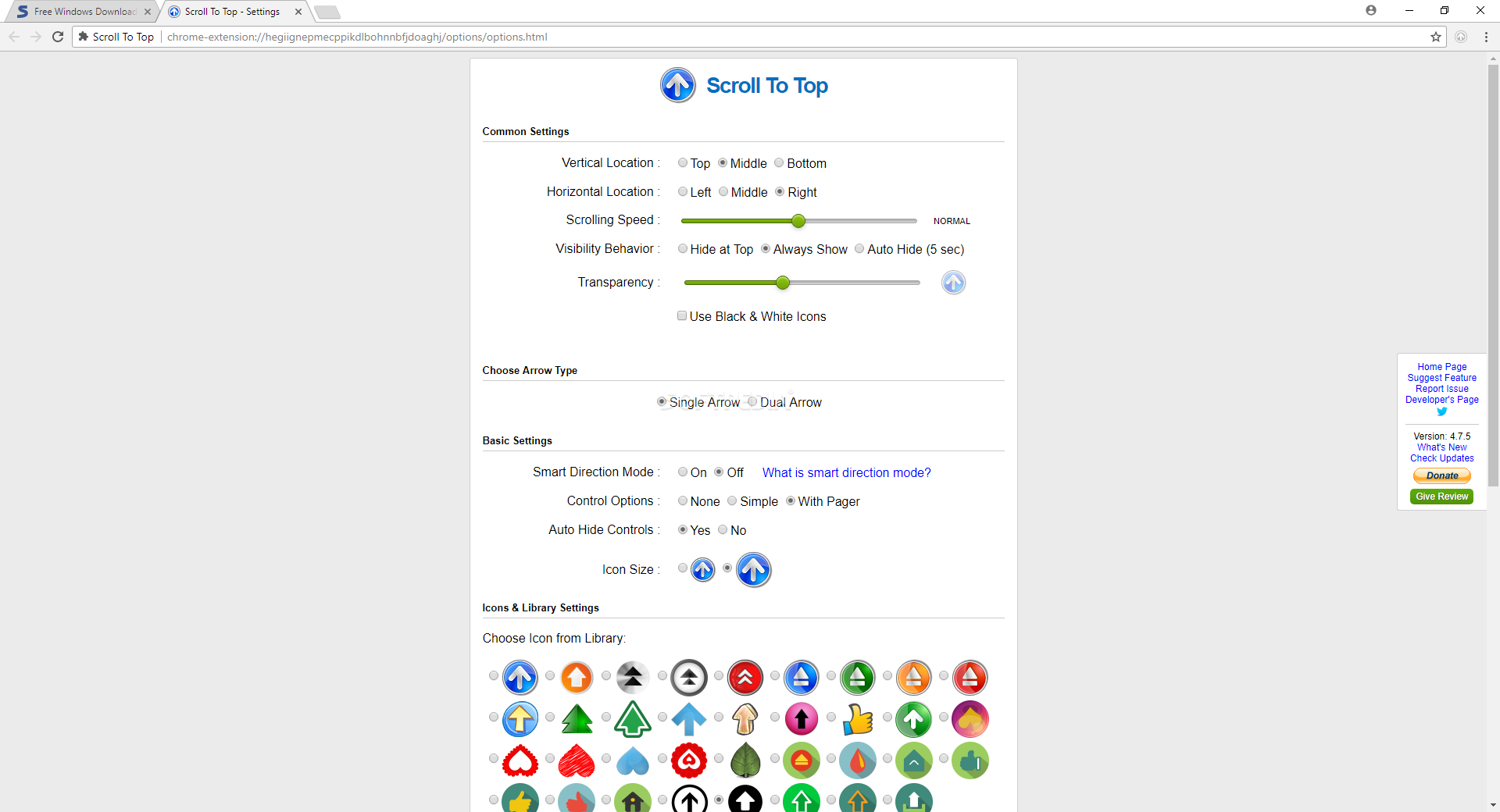Image resolution: width=1500 pixels, height=812 pixels.
Task: Choose the red double-chevron circle icon
Action: (745, 678)
